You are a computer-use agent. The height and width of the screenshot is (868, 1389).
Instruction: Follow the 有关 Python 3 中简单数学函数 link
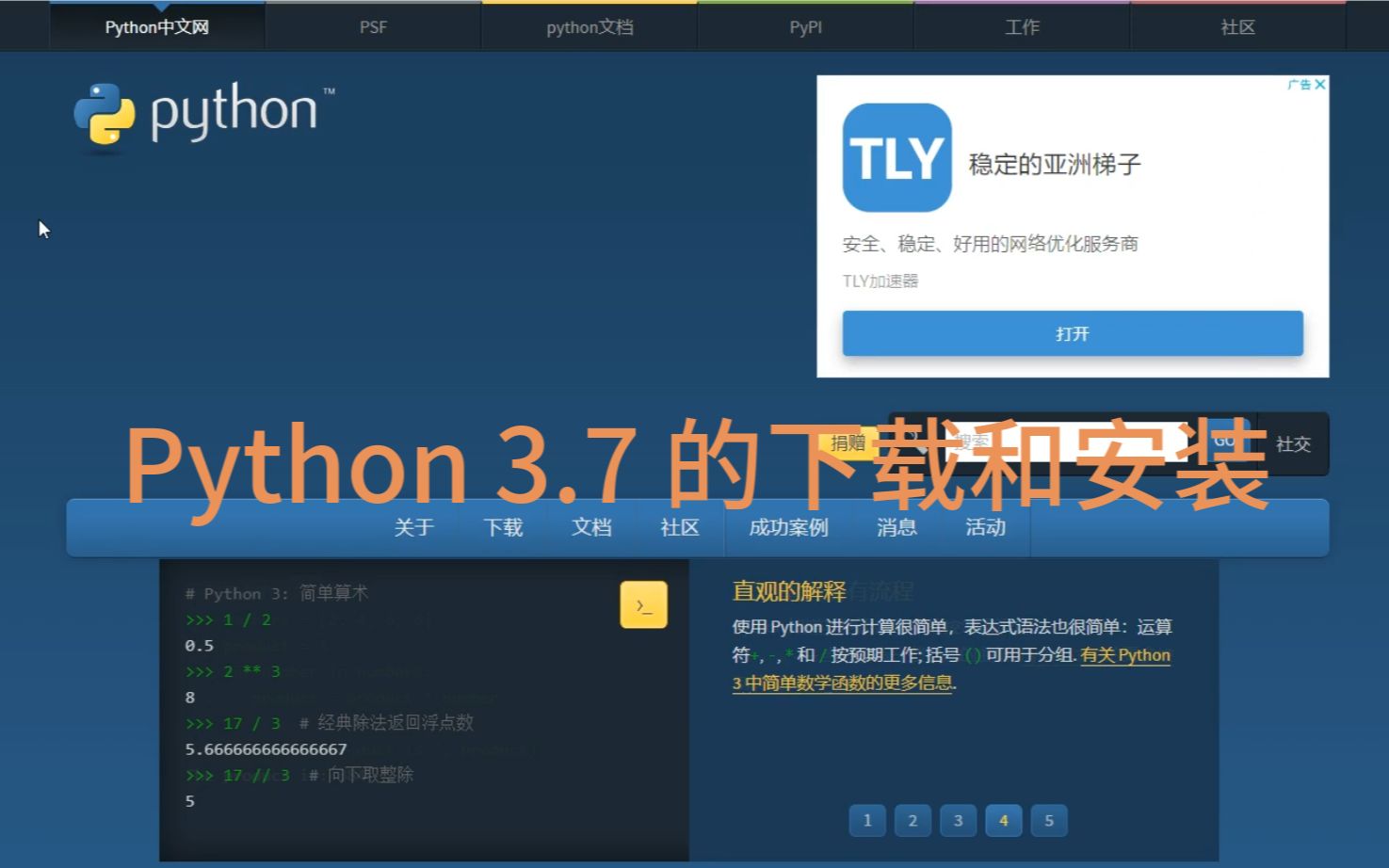point(951,668)
